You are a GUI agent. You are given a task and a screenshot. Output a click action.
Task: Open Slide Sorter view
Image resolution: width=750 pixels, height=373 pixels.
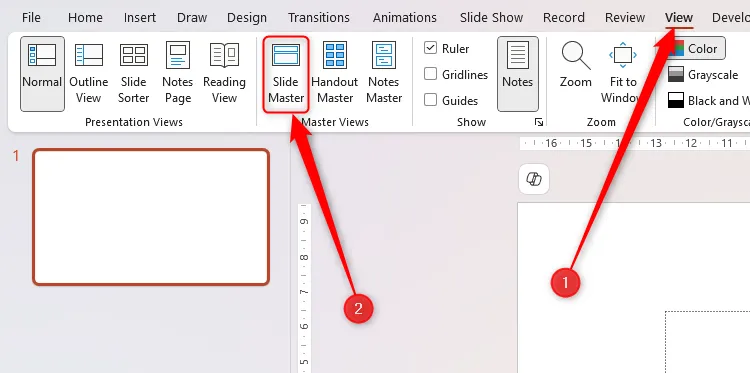(x=133, y=74)
